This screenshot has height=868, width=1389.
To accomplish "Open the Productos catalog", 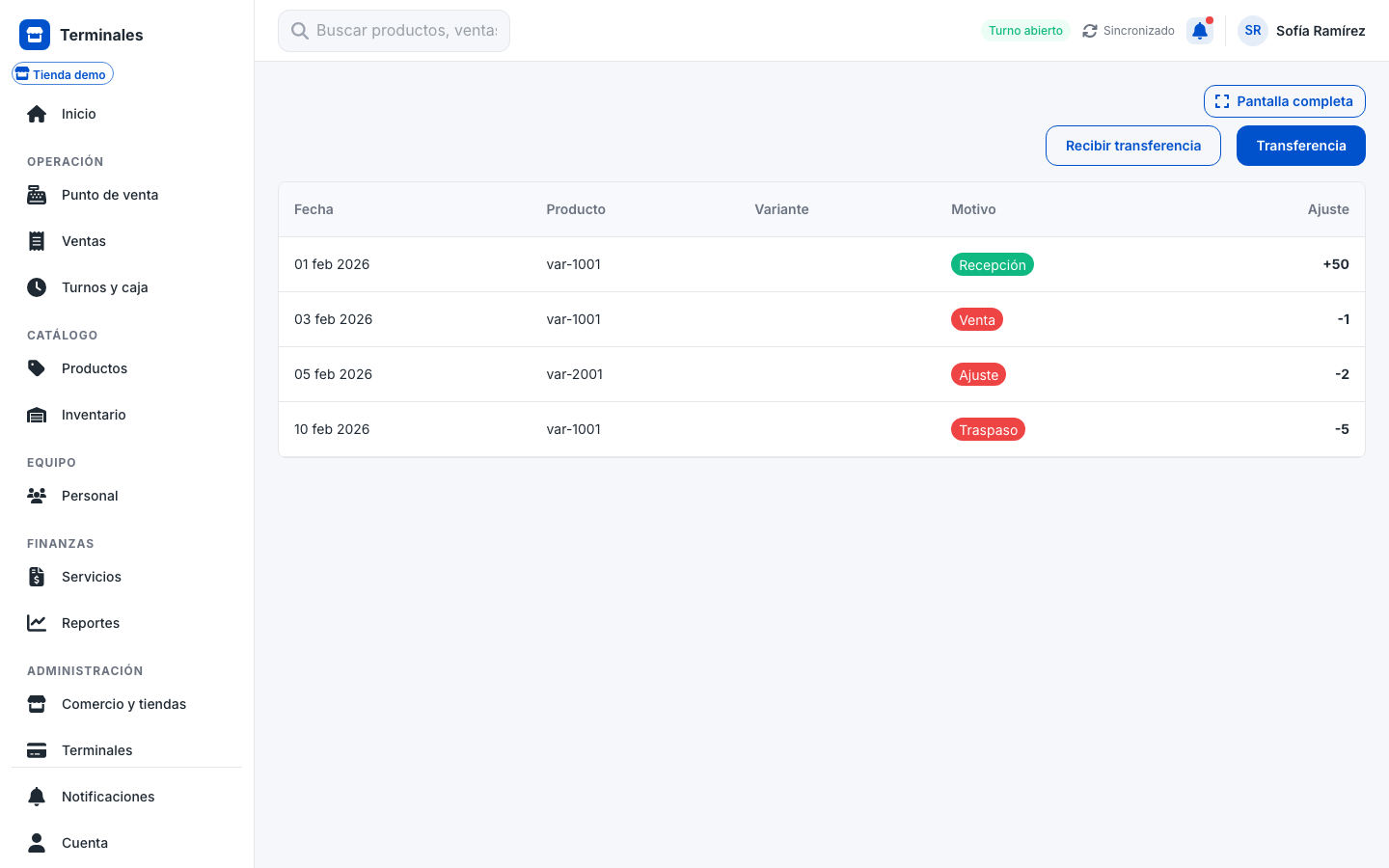I will pos(127,368).
